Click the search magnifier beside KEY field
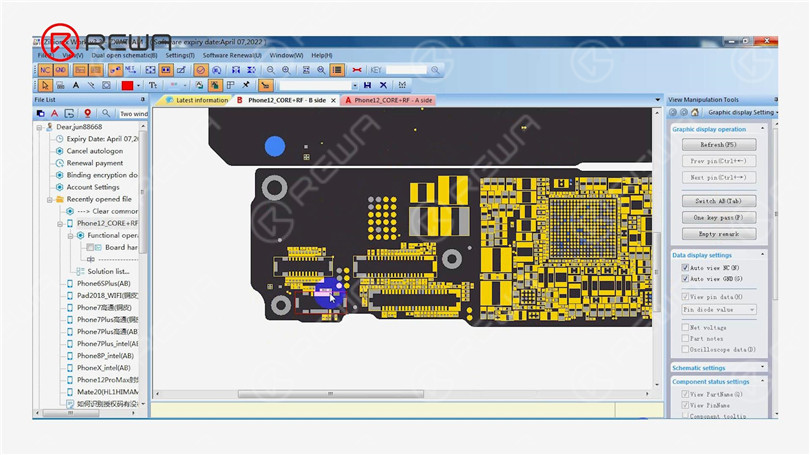Screen dimensions: 810x455 pos(435,70)
